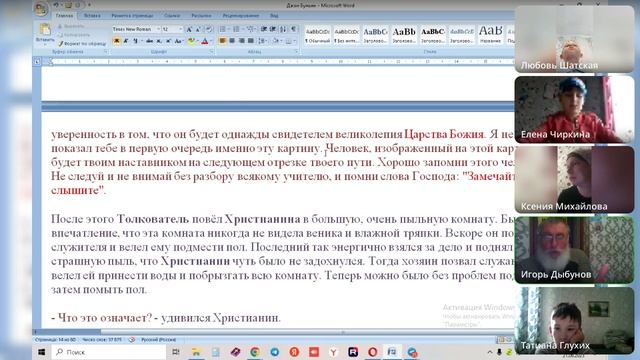The image size is (640, 360).
Task: Click the Русский language status indicator
Action: [x=158, y=340]
